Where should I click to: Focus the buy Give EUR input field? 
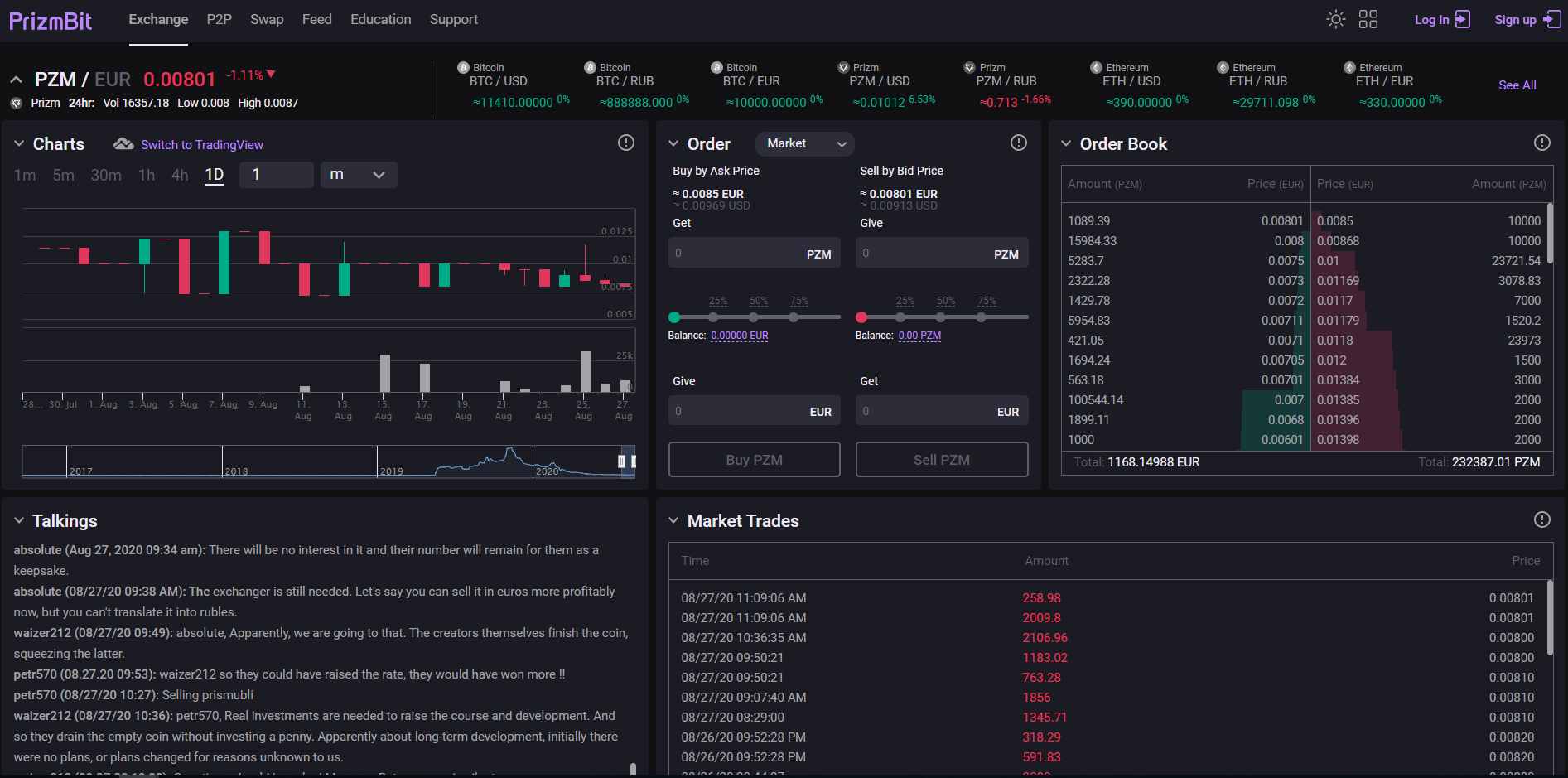click(755, 411)
